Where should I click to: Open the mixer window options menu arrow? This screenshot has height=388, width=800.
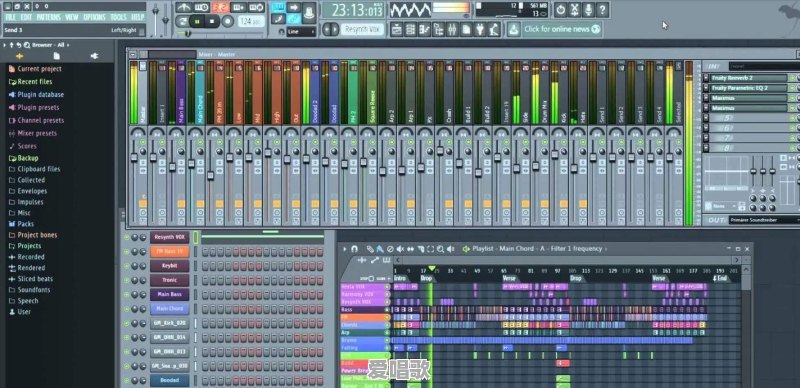point(133,54)
